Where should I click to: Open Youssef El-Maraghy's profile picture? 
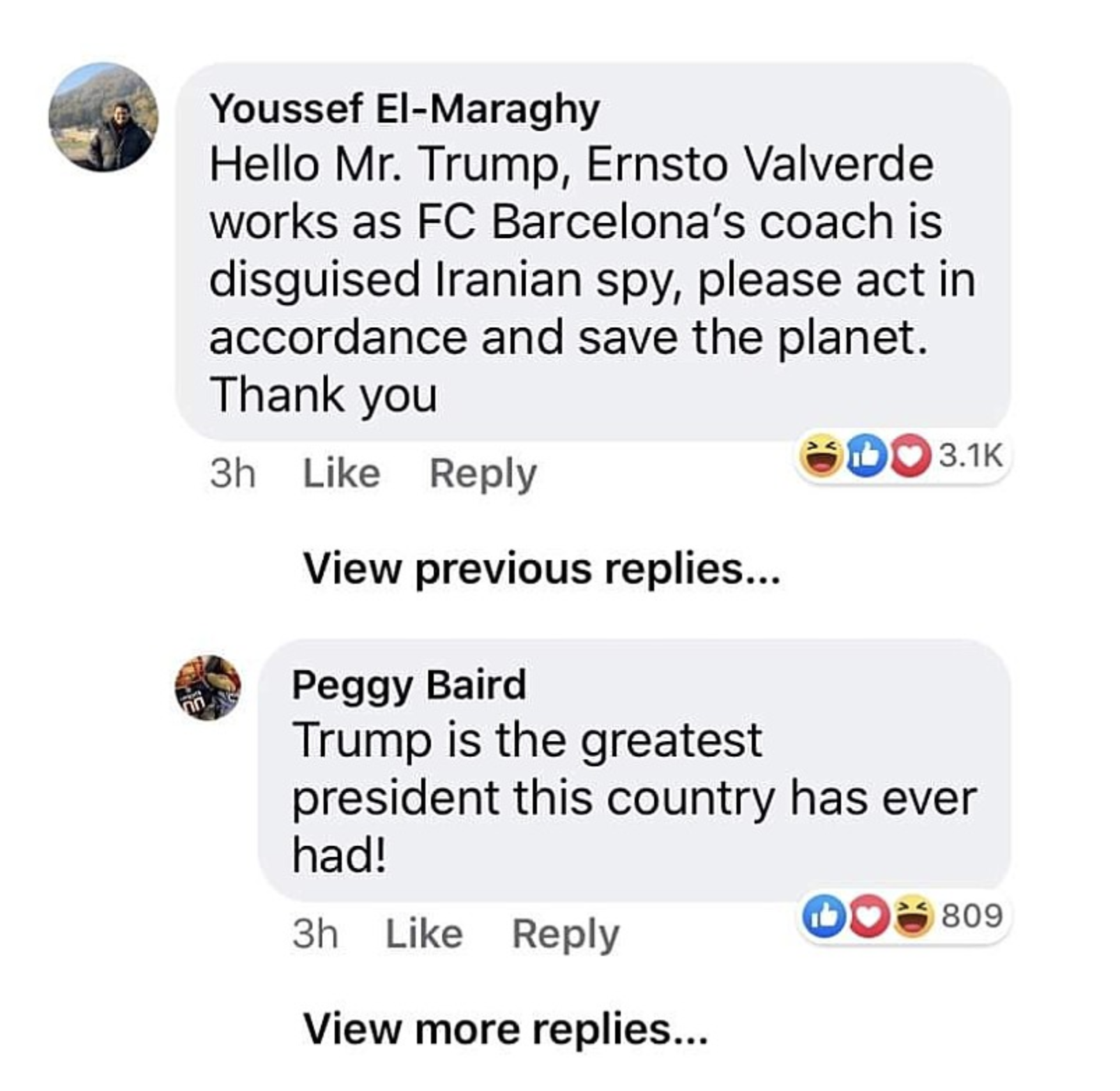pos(104,117)
